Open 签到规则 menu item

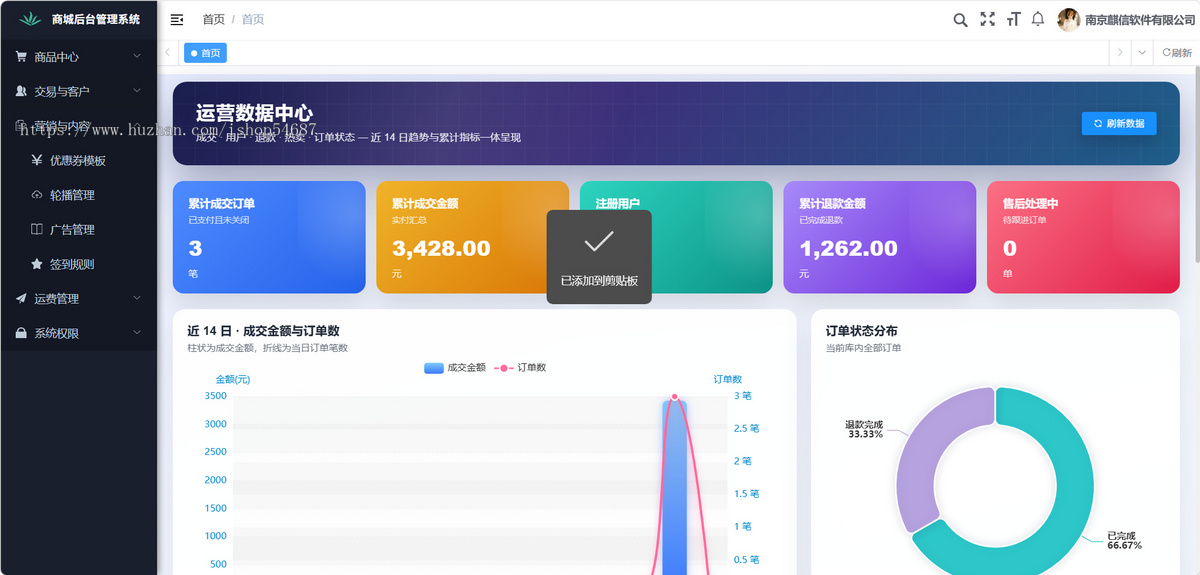[72, 264]
